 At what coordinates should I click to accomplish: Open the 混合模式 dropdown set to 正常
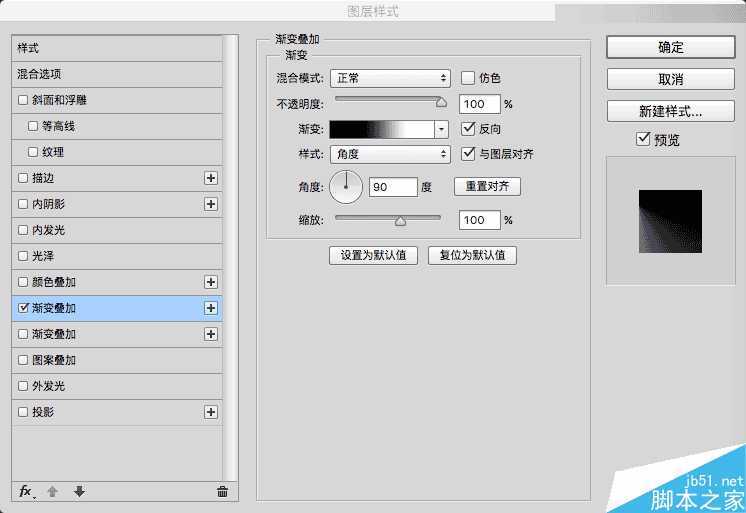390,78
